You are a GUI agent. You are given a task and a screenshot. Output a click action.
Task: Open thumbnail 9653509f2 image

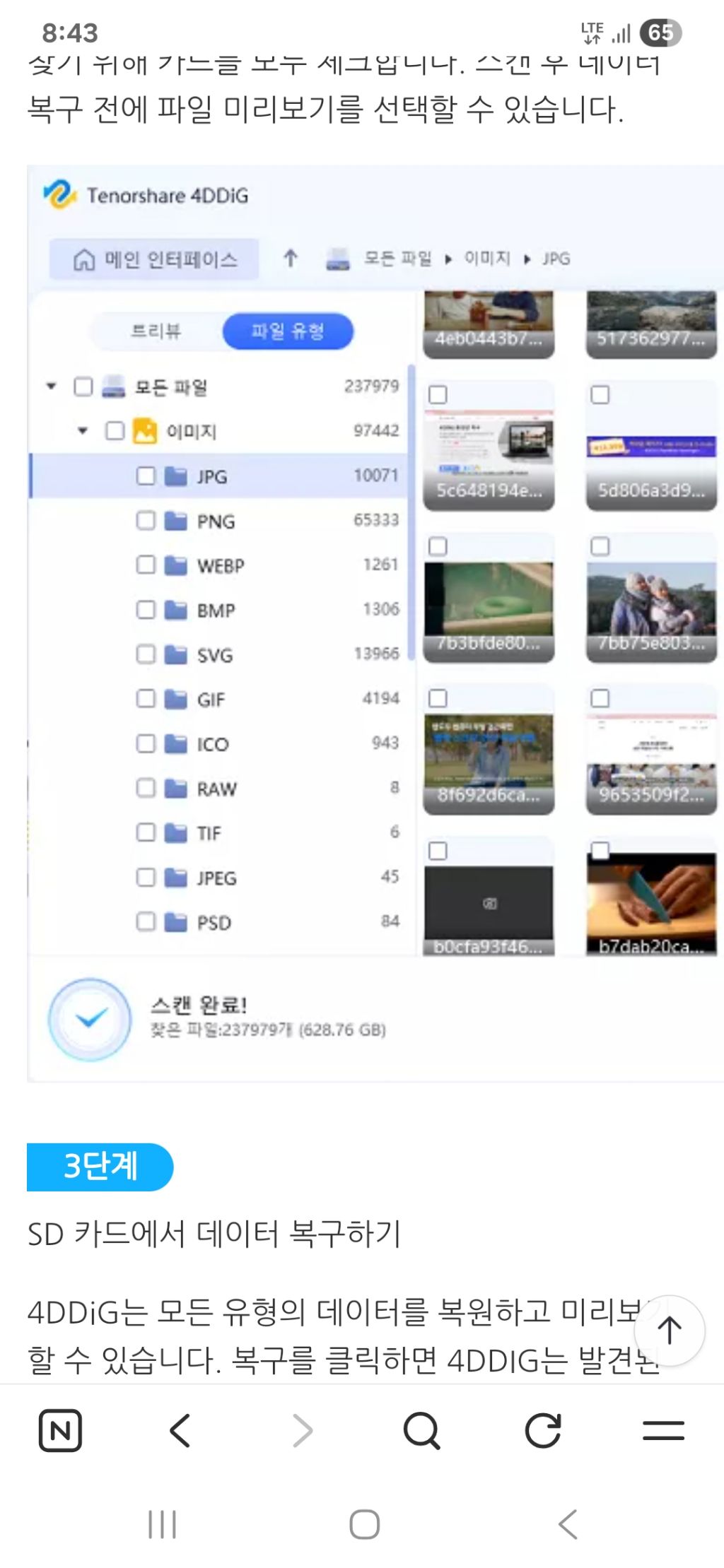pos(651,750)
